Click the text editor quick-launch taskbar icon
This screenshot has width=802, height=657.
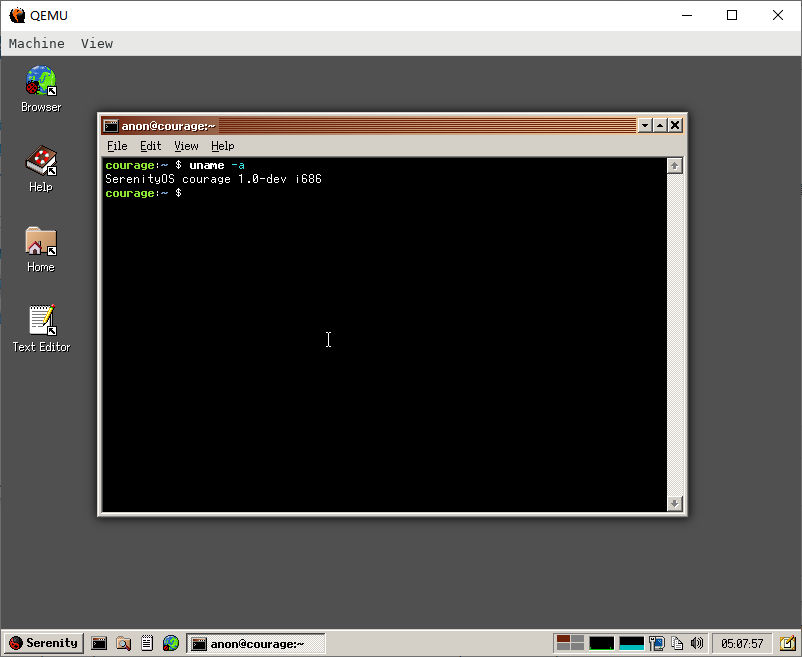click(147, 643)
